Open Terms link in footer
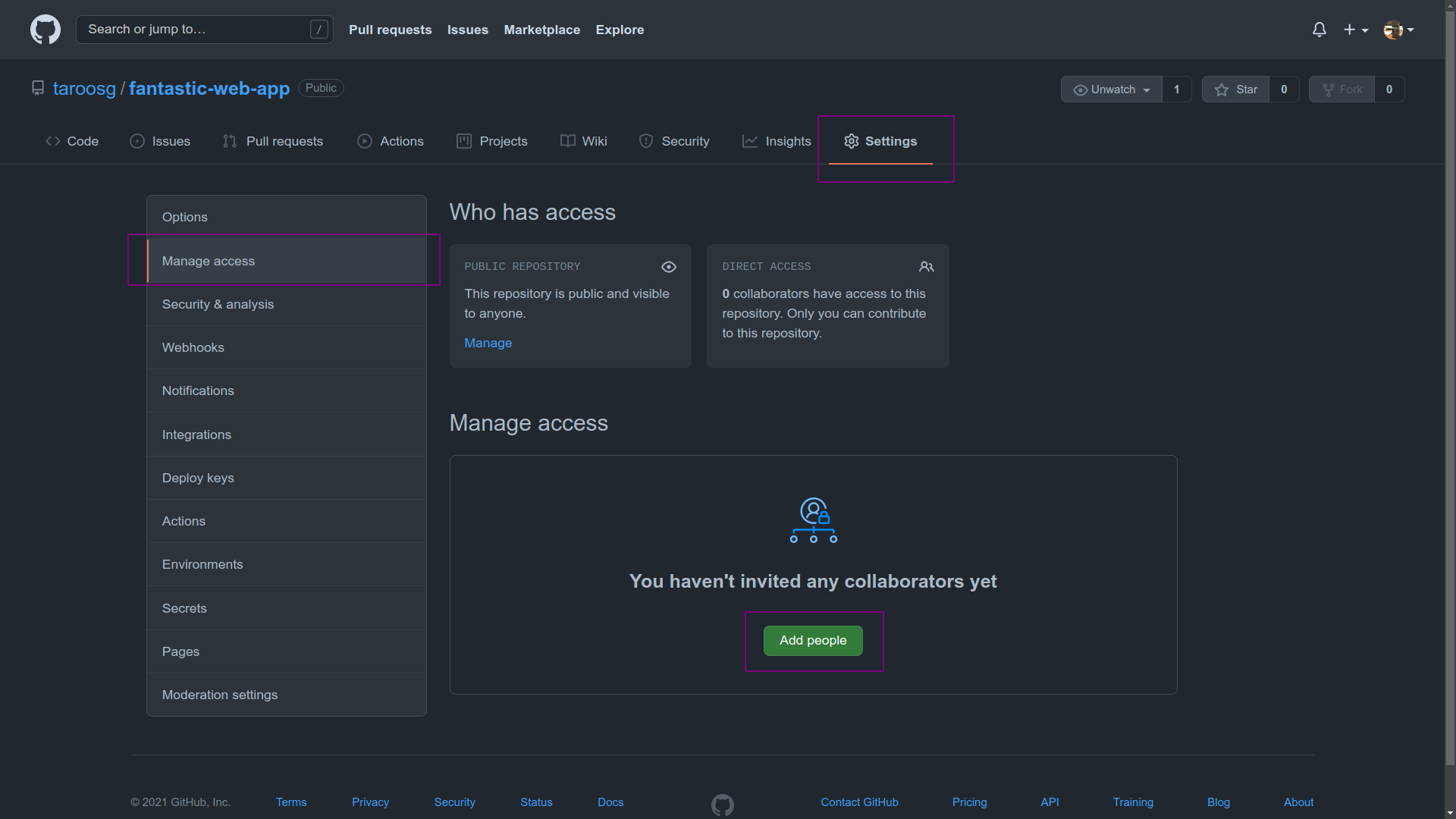The height and width of the screenshot is (819, 1456). [291, 802]
